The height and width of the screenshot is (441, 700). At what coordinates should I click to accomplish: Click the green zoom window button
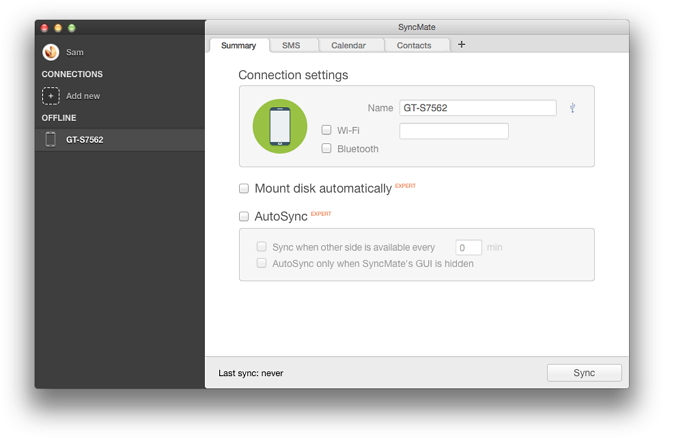[x=71, y=28]
